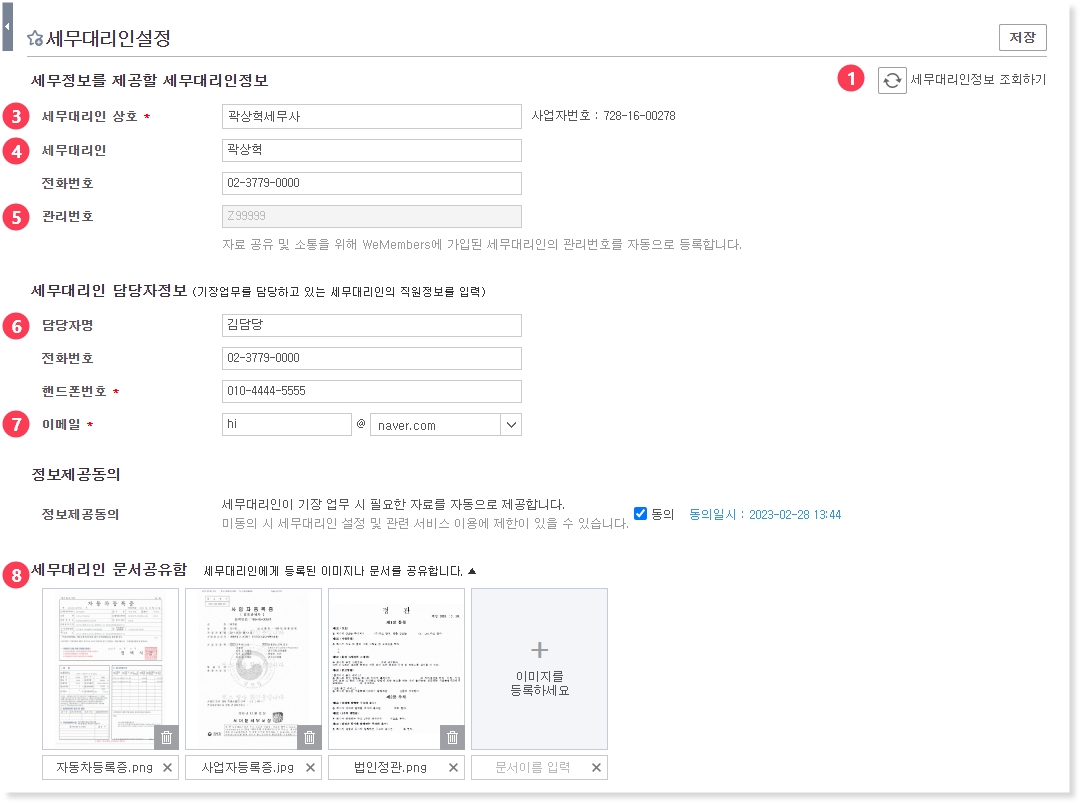Toggle the 동의 consent checkbox
1082x805 pixels.
[x=641, y=514]
